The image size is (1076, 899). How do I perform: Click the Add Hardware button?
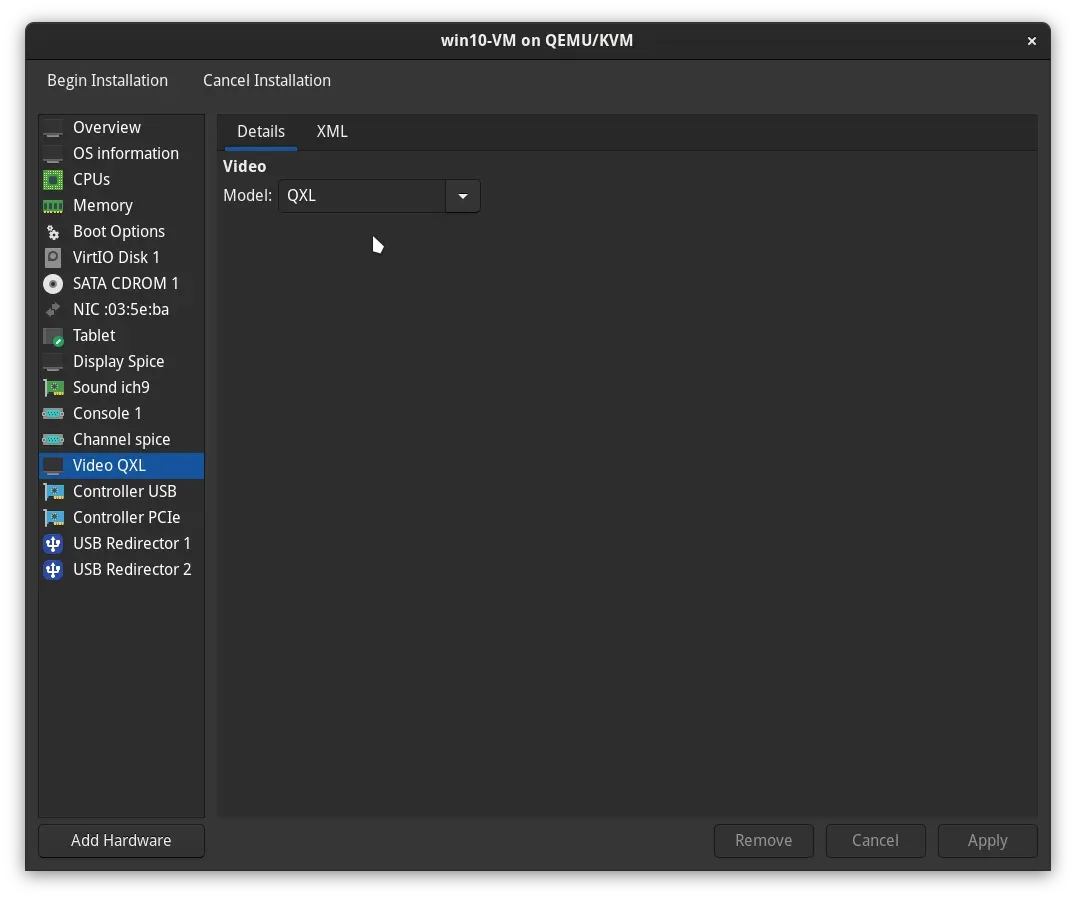[x=121, y=841]
